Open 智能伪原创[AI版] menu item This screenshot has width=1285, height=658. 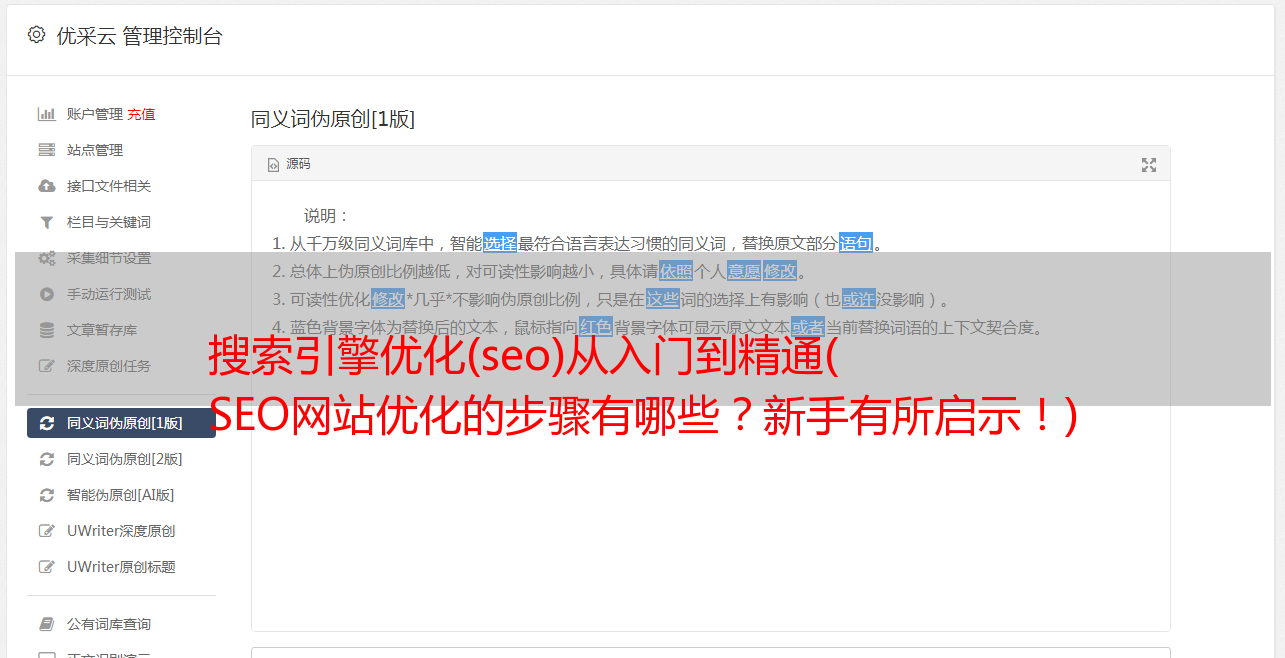point(121,495)
